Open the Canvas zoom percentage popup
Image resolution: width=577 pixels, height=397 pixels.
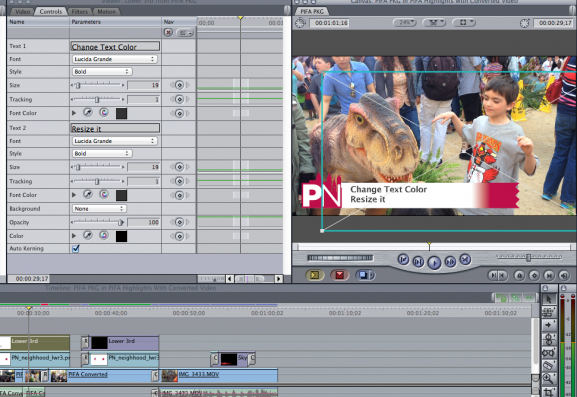404,22
